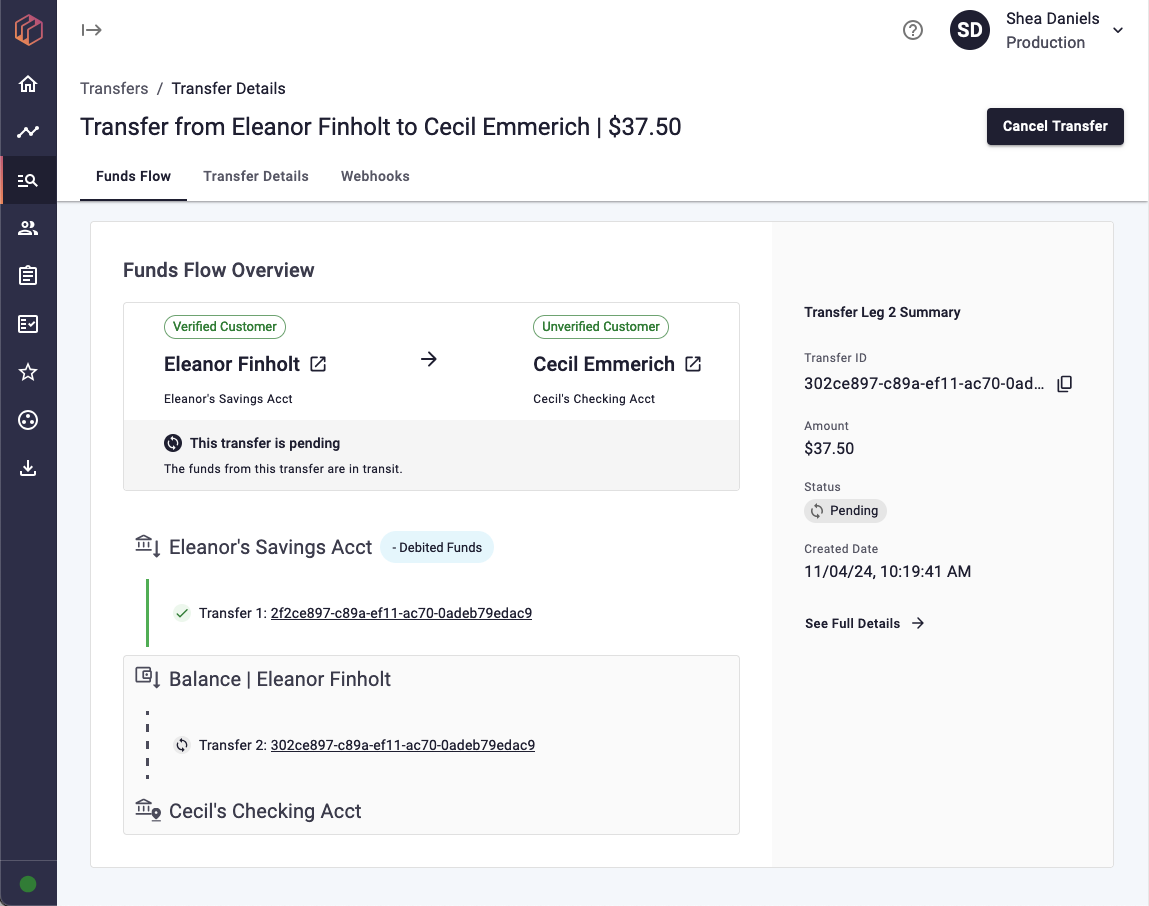The height and width of the screenshot is (906, 1149).
Task: Go back to Transfers breadcrumb
Action: pos(114,89)
